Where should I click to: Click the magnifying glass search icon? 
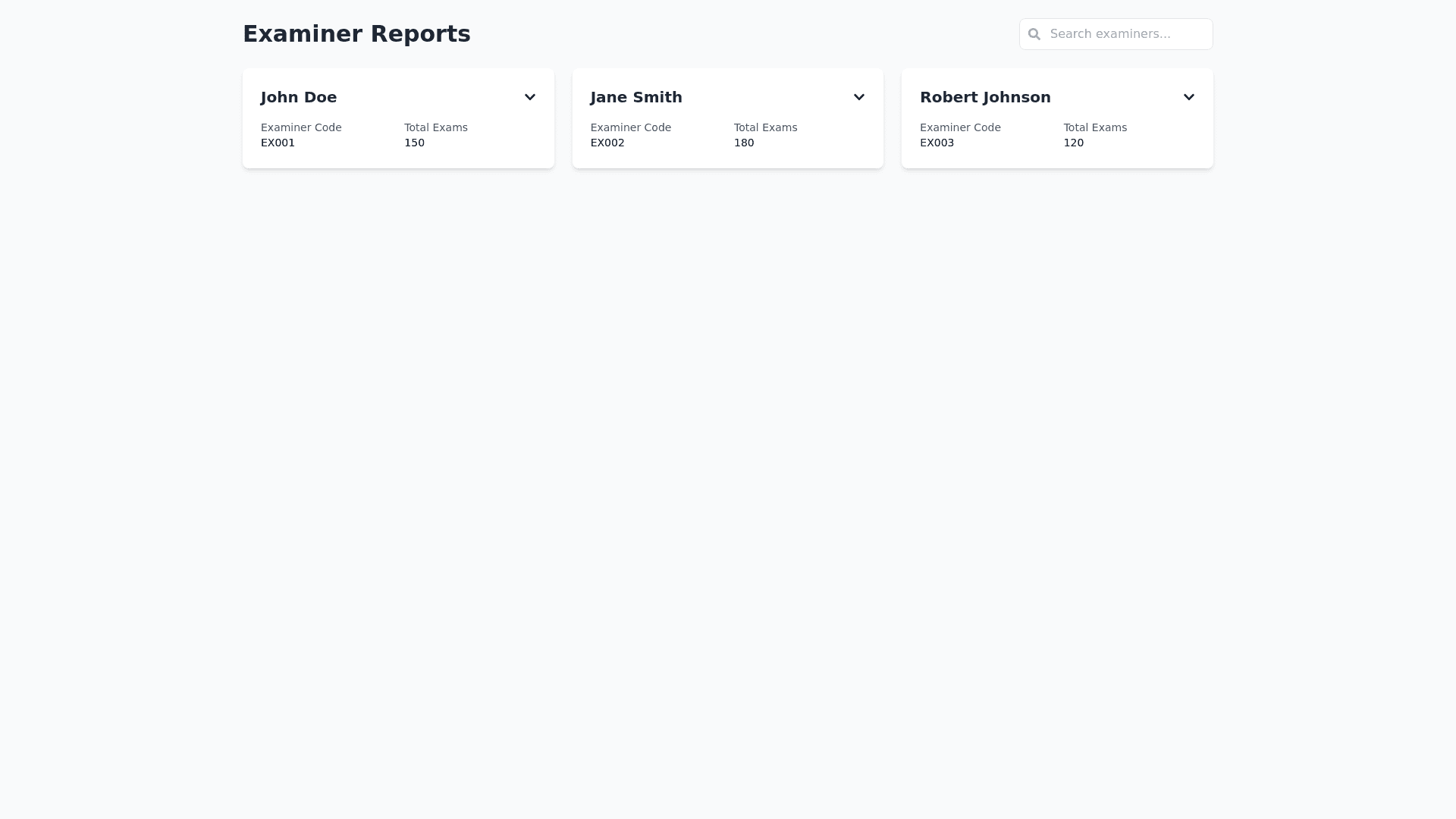[x=1034, y=34]
